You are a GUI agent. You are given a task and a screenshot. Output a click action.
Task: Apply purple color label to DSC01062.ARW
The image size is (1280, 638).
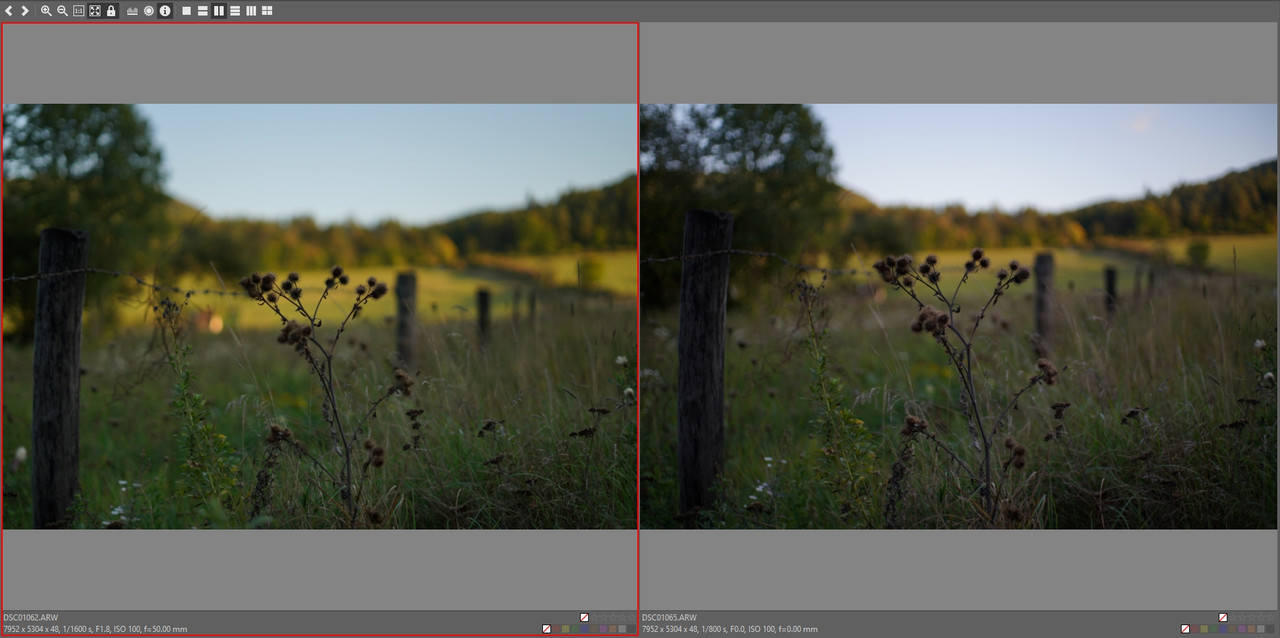pyautogui.click(x=603, y=629)
